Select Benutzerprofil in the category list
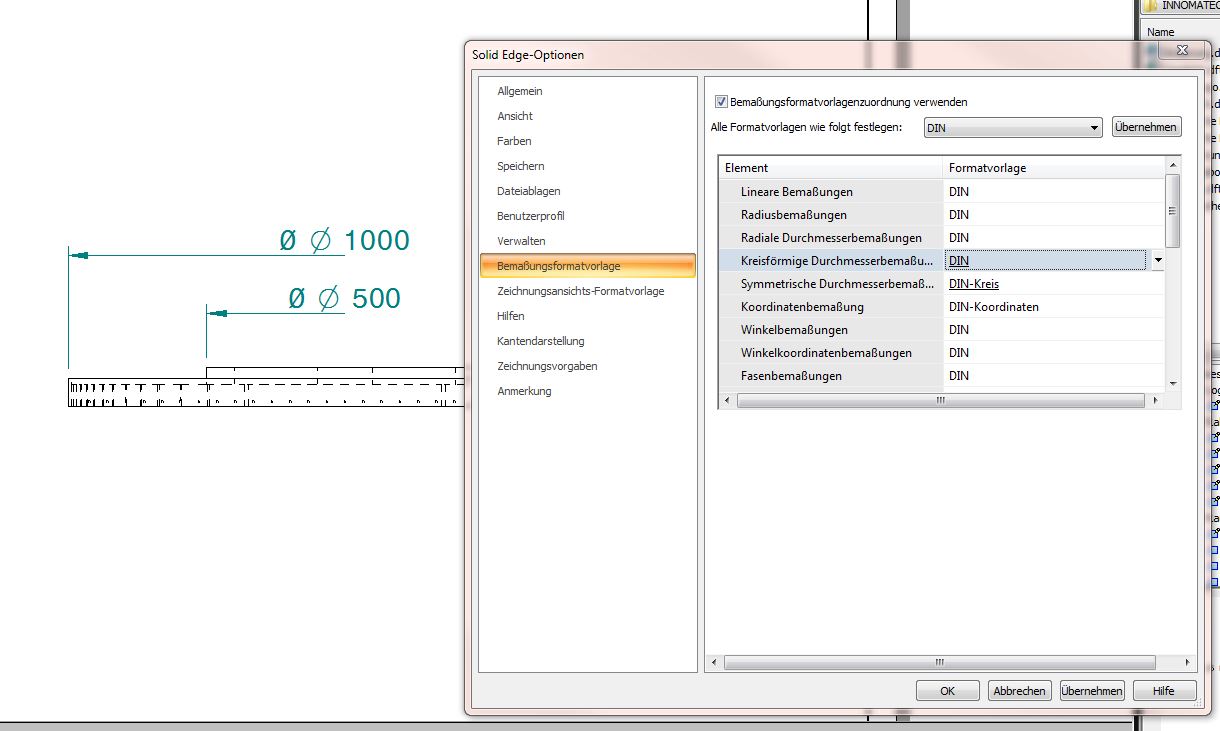The width and height of the screenshot is (1220, 731). pyautogui.click(x=531, y=216)
